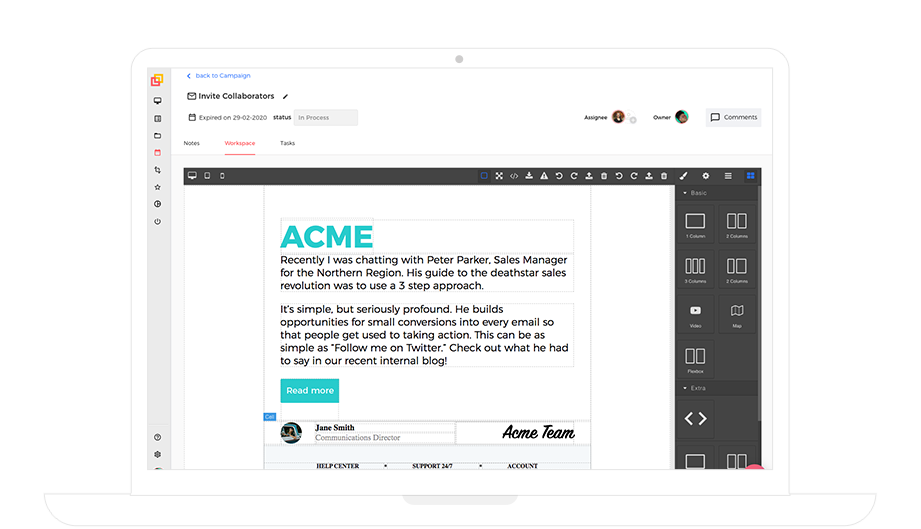This screenshot has width=921, height=529.
Task: Click Communications Director text
Action: click(x=357, y=437)
